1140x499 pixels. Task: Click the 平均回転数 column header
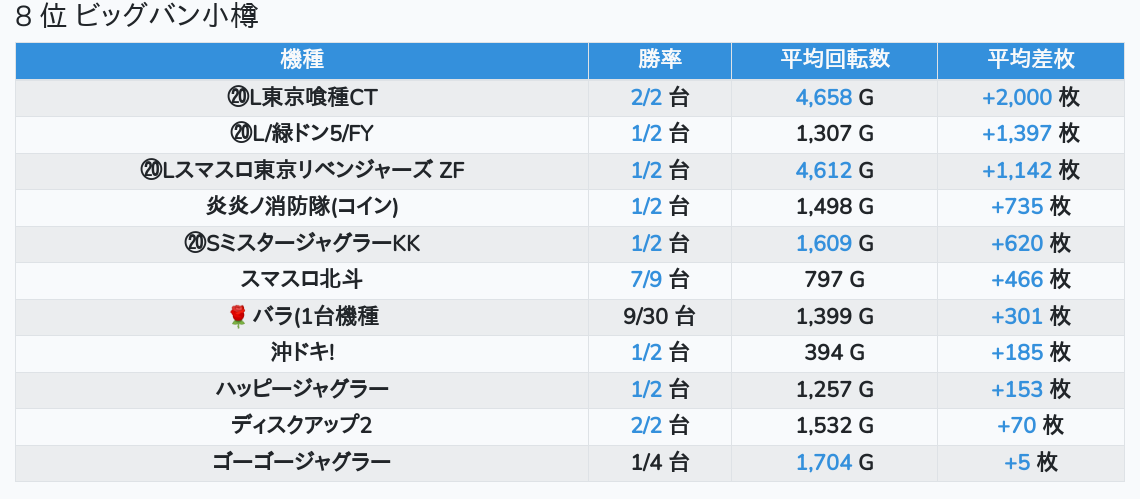click(x=835, y=60)
